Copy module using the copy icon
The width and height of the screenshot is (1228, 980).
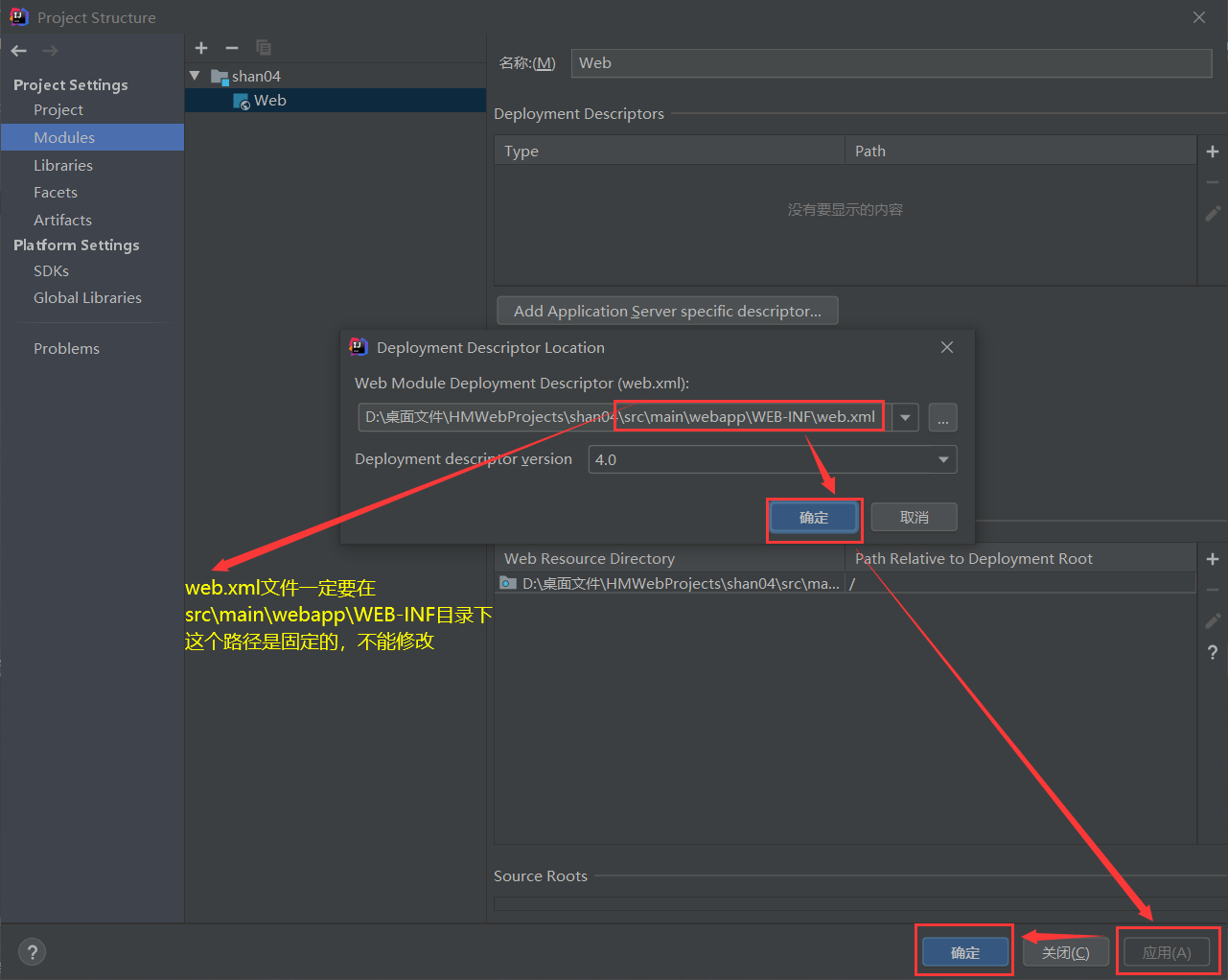(x=264, y=48)
